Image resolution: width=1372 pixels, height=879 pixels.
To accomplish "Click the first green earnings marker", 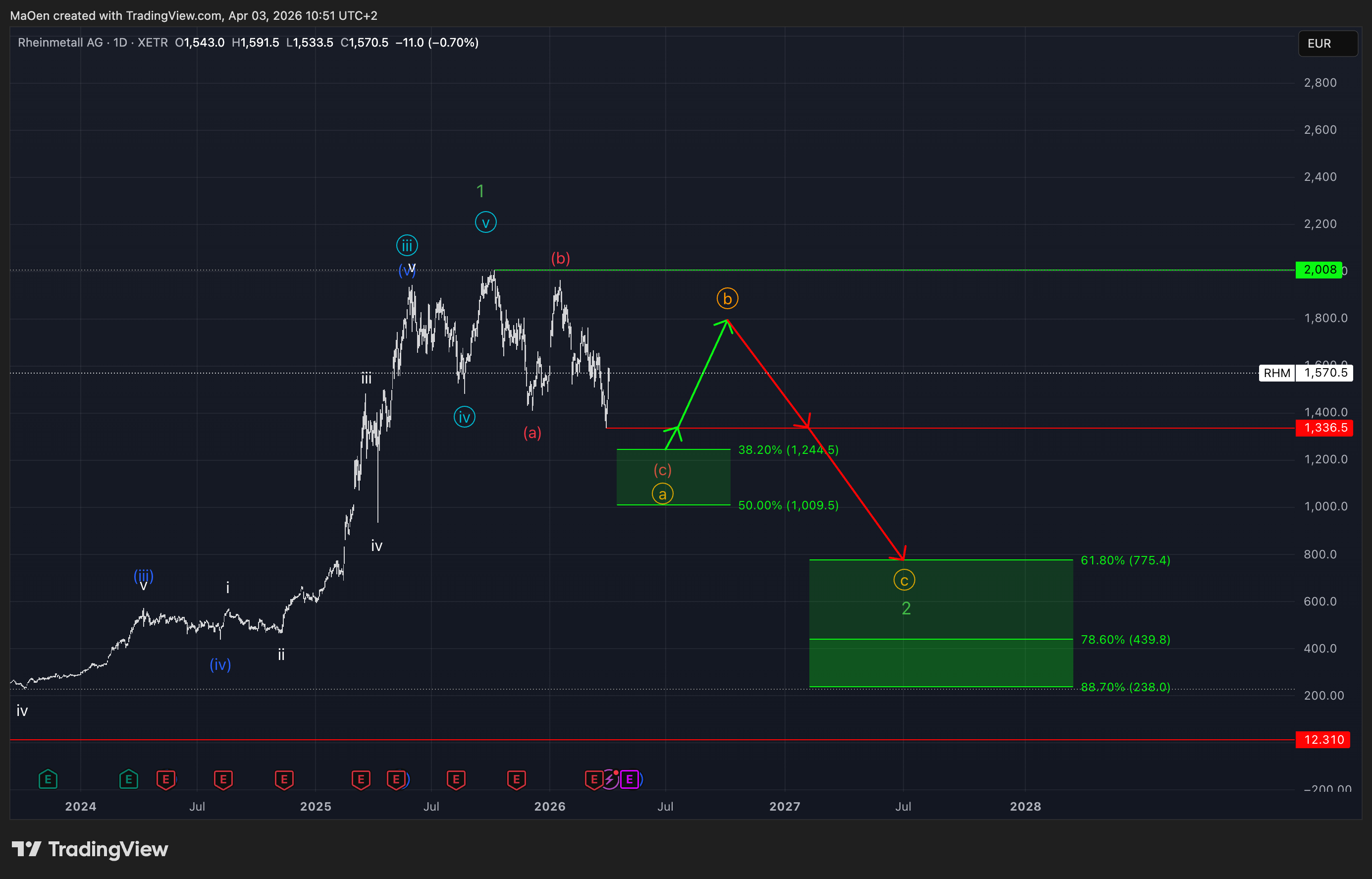I will (48, 779).
